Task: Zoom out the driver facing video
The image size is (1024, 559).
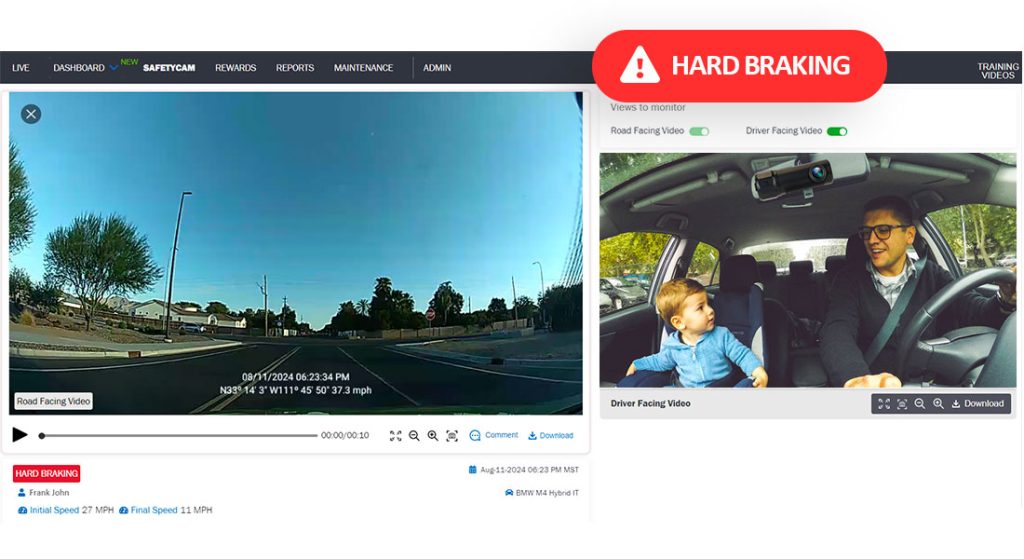Action: click(x=920, y=404)
